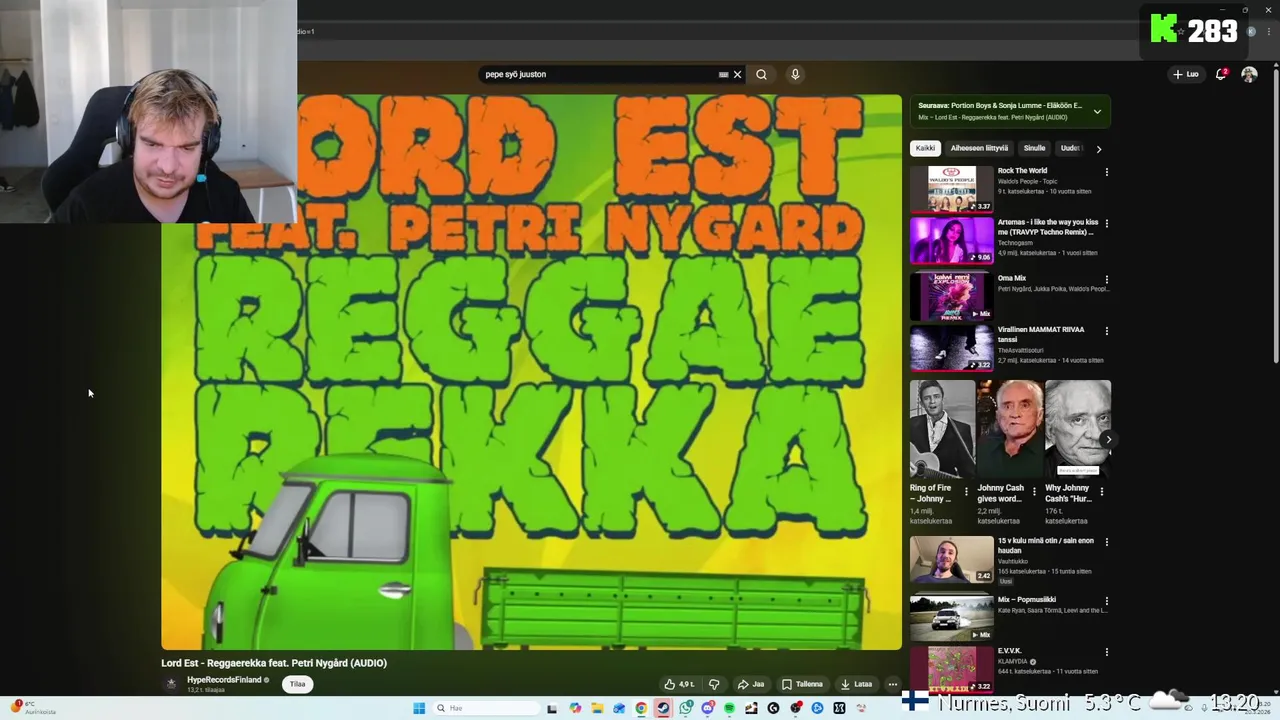Open the on-screen keyboard icon in search box
Image resolution: width=1280 pixels, height=720 pixels.
coord(723,74)
